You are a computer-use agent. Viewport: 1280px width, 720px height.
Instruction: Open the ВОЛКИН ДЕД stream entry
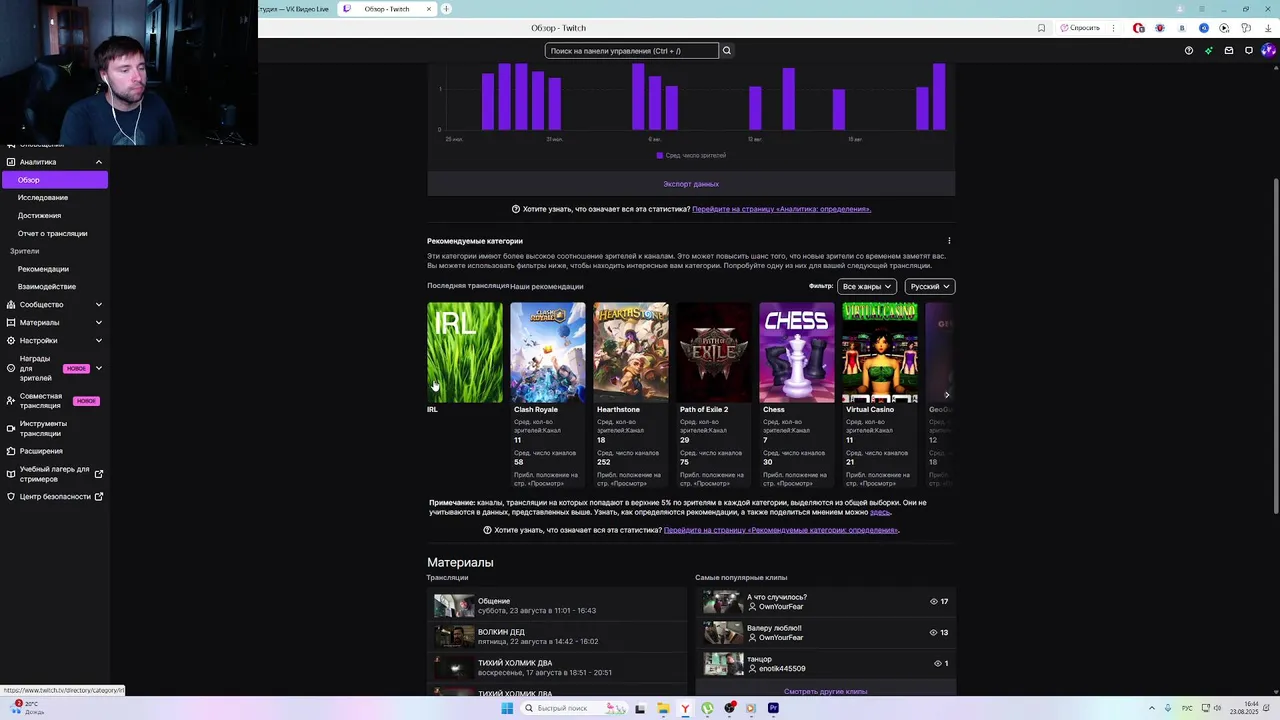click(x=557, y=636)
